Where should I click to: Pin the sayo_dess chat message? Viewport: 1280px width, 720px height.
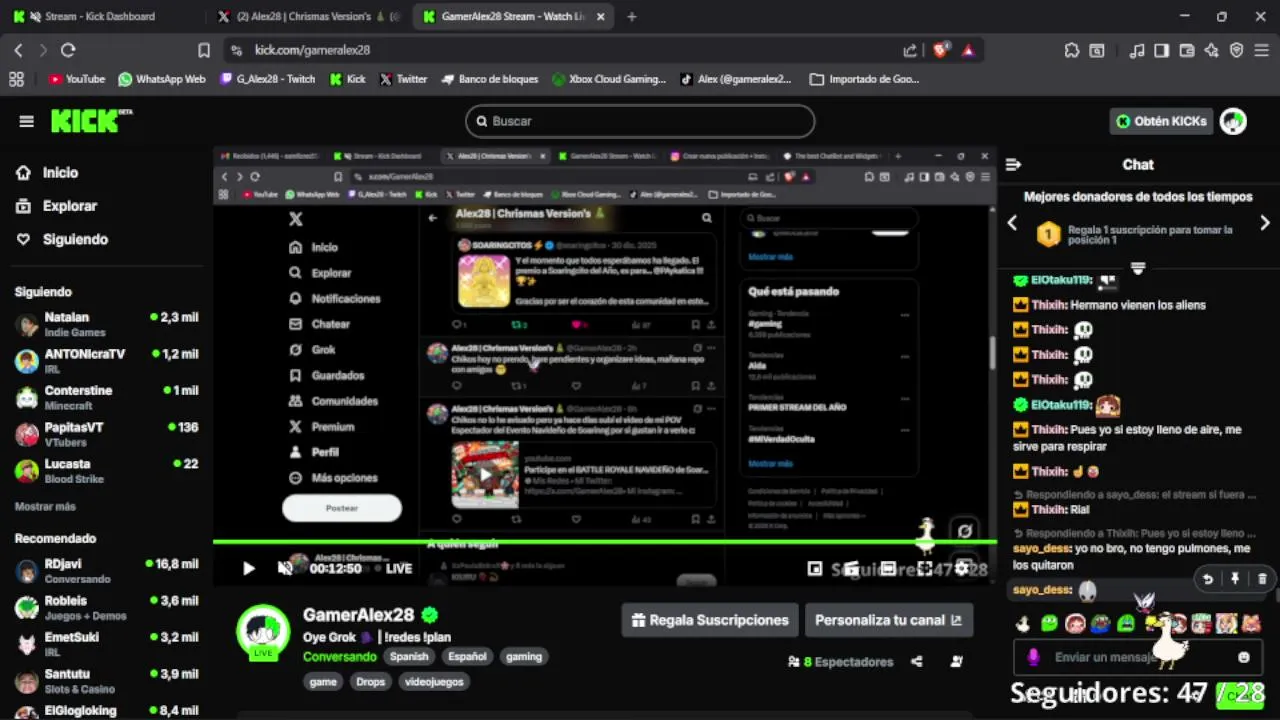tap(1235, 578)
